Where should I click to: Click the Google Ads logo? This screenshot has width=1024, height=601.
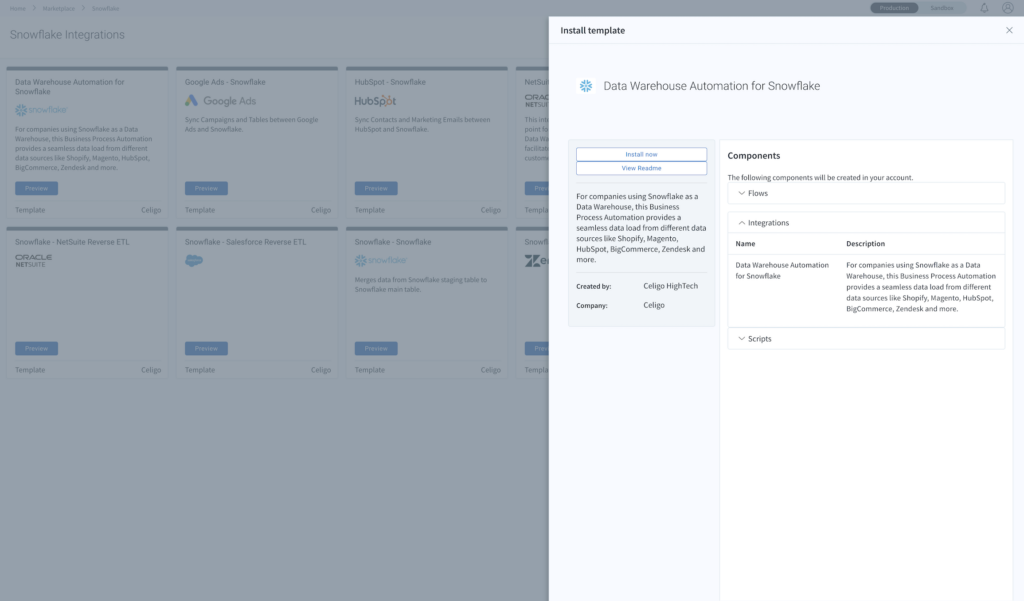tap(220, 101)
